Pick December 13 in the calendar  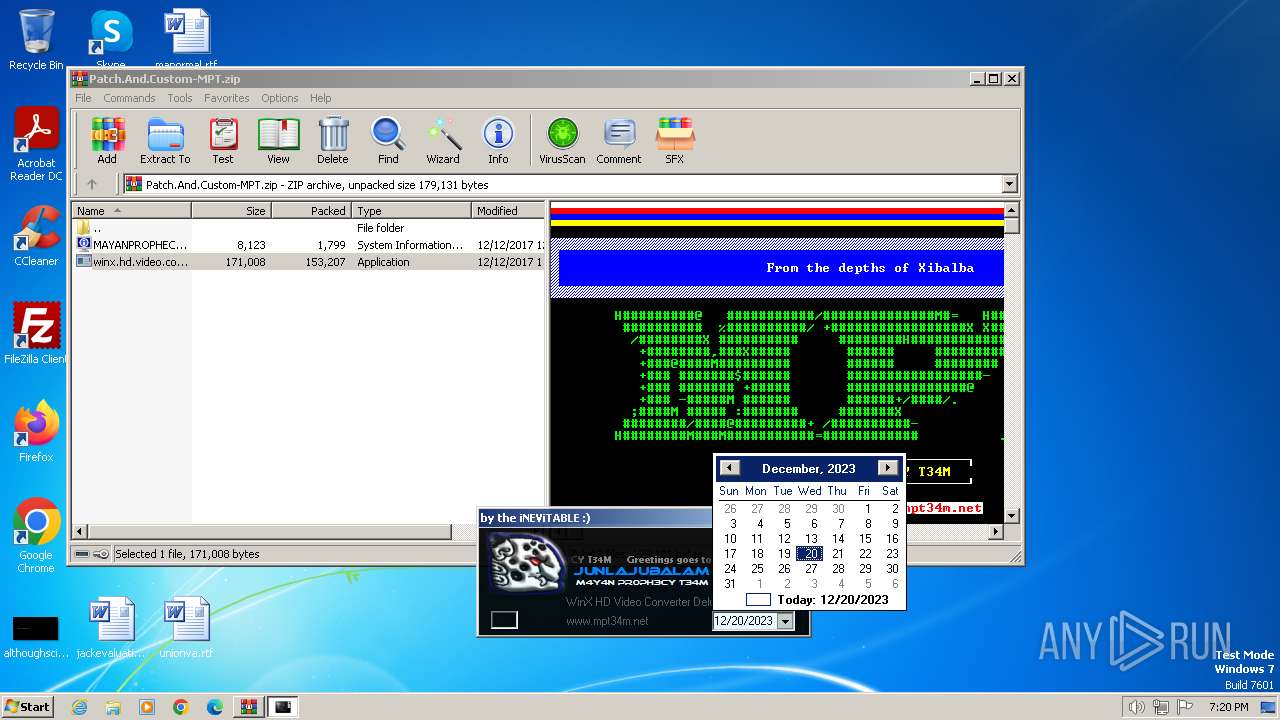click(x=811, y=539)
